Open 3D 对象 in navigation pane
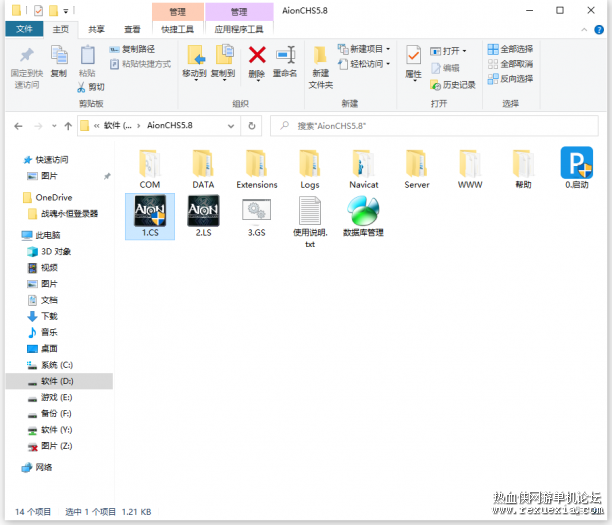The width and height of the screenshot is (612, 525). [x=49, y=251]
